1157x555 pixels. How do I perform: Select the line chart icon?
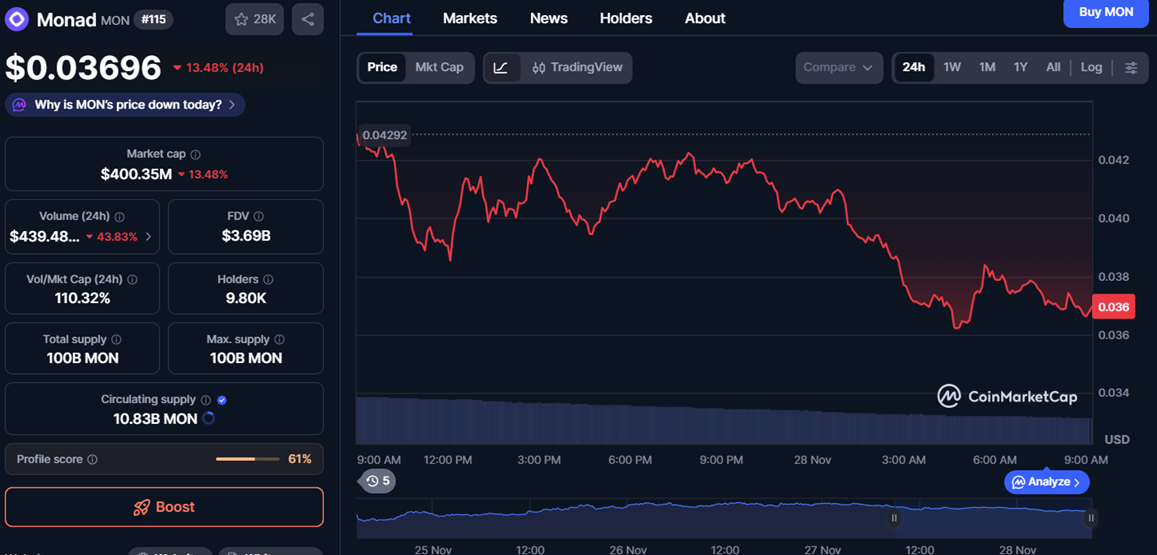point(501,67)
